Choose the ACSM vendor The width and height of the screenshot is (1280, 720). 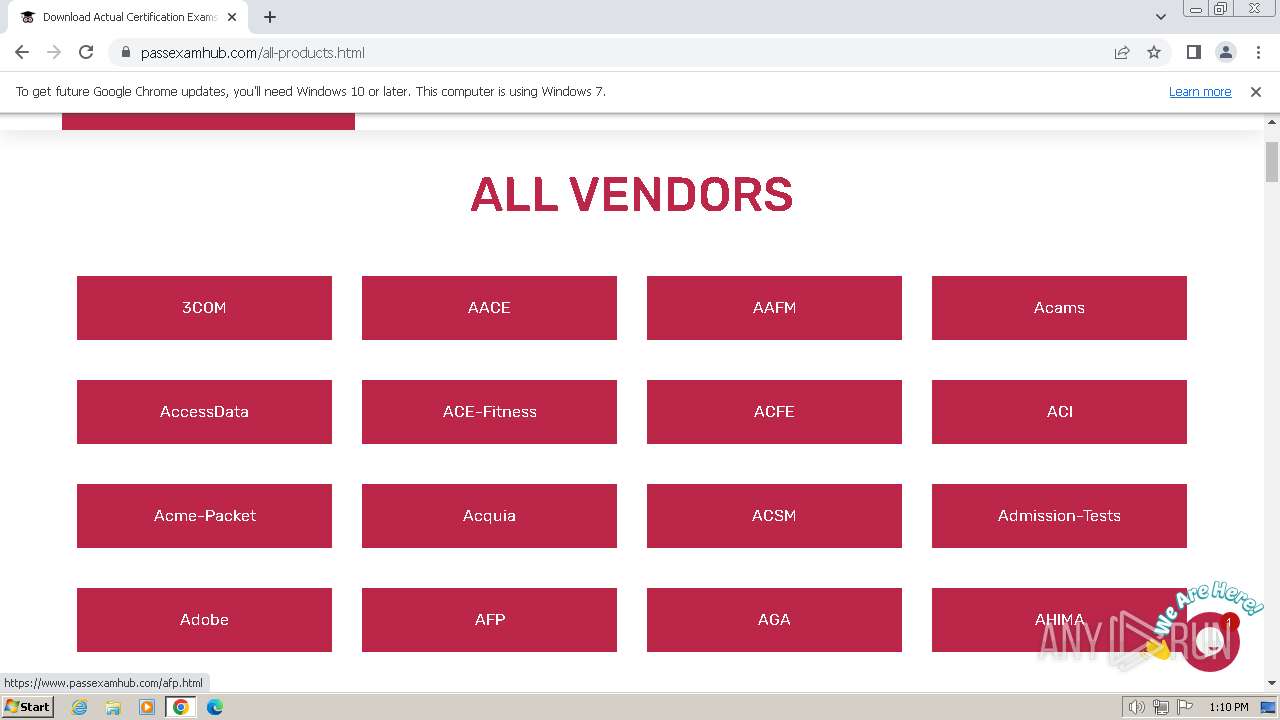pyautogui.click(x=774, y=516)
